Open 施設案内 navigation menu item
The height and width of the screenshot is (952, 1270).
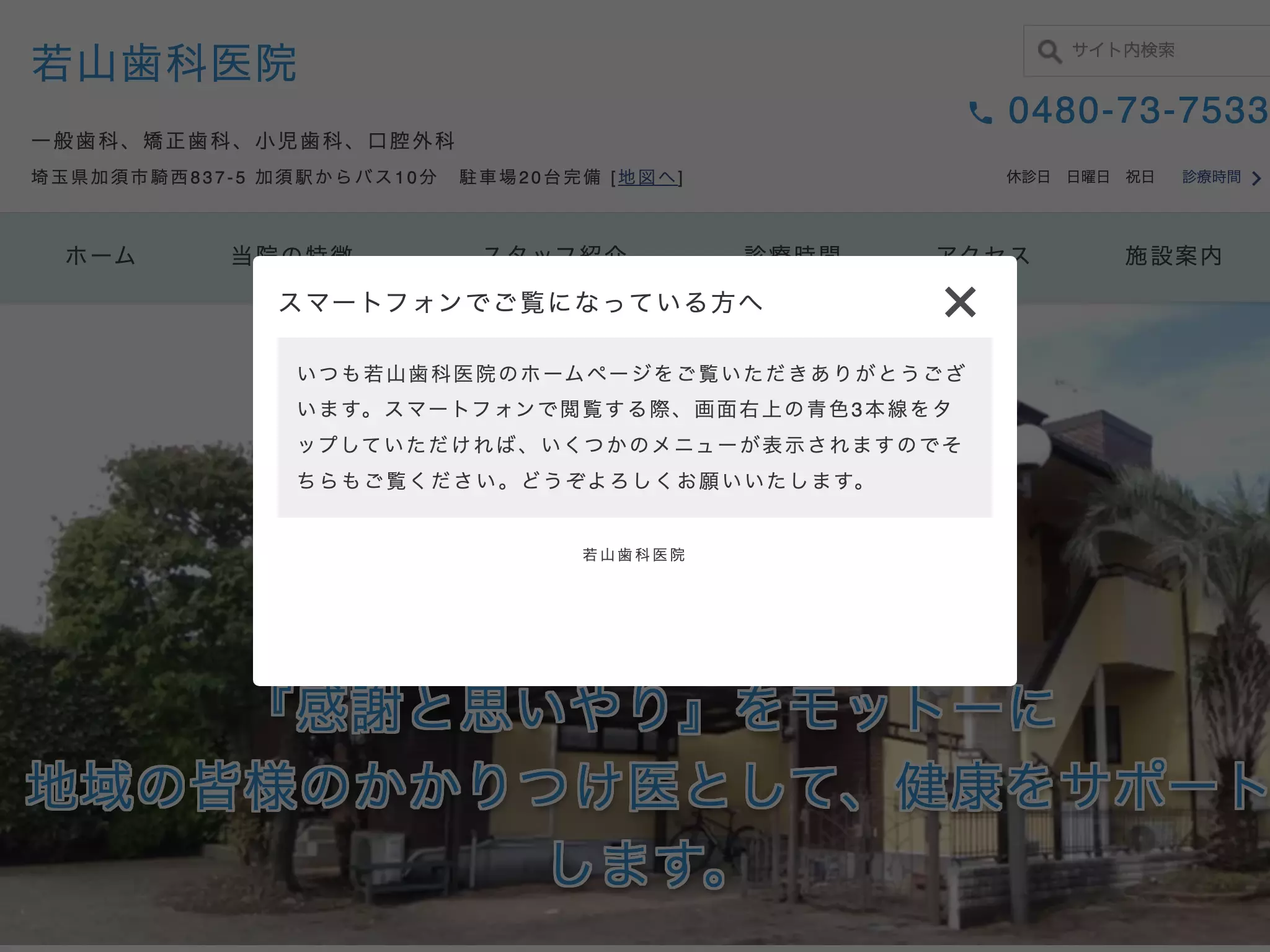click(x=1174, y=255)
